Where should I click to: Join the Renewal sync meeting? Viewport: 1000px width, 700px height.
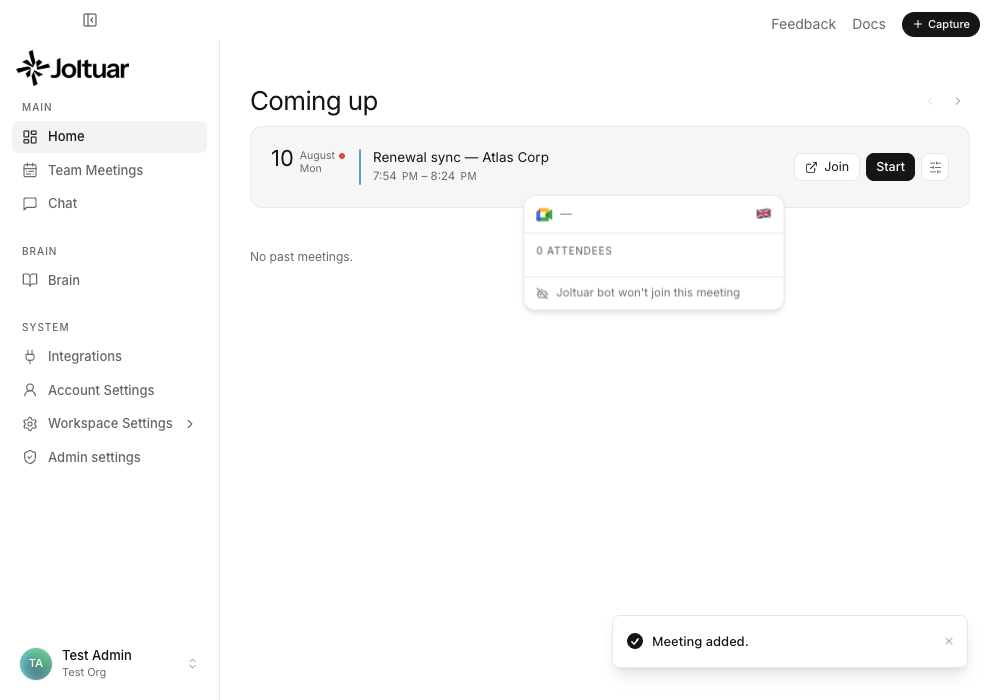click(827, 167)
